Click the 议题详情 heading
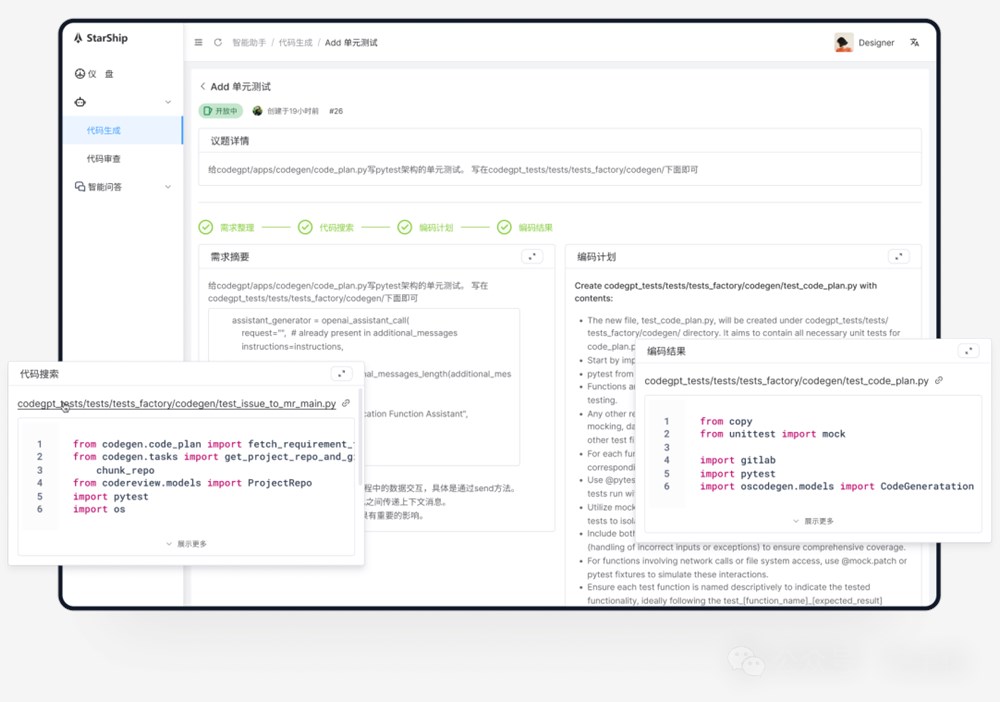This screenshot has height=702, width=1000. point(230,141)
